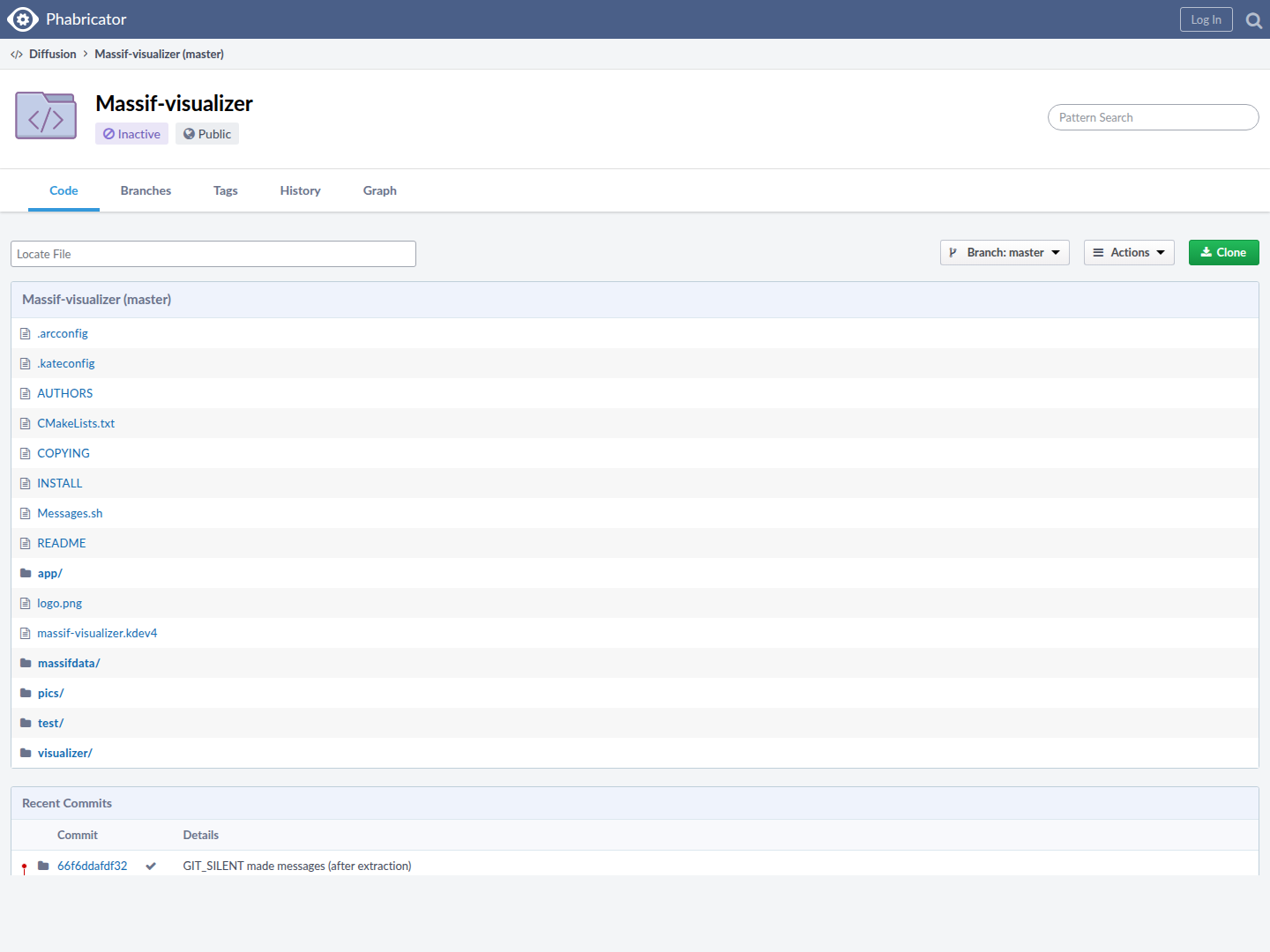Open the AUTHORS file
The image size is (1270, 952).
[65, 394]
